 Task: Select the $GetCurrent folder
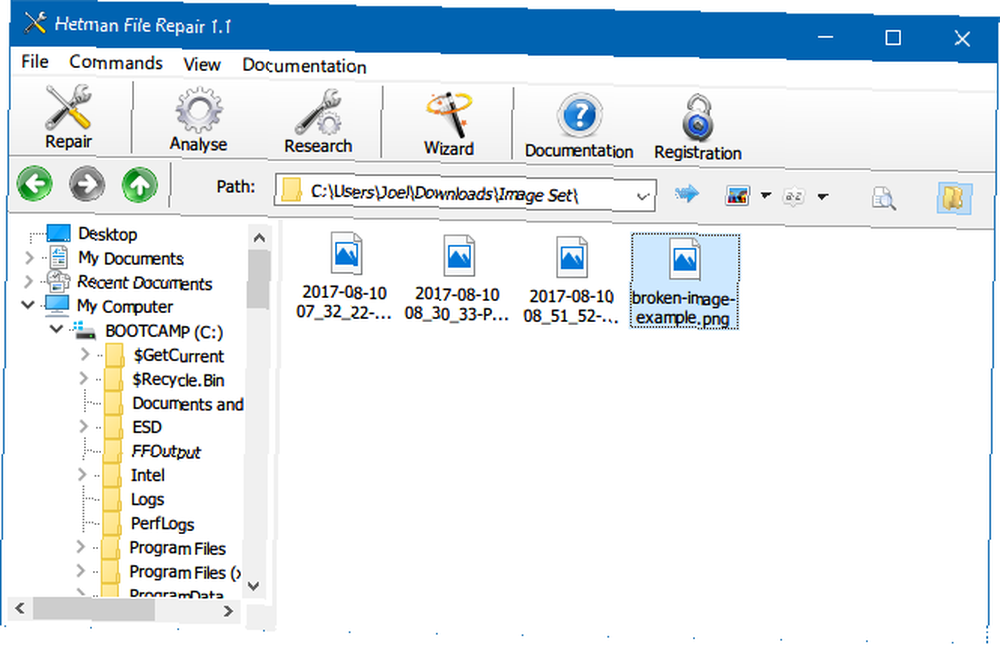coord(179,356)
